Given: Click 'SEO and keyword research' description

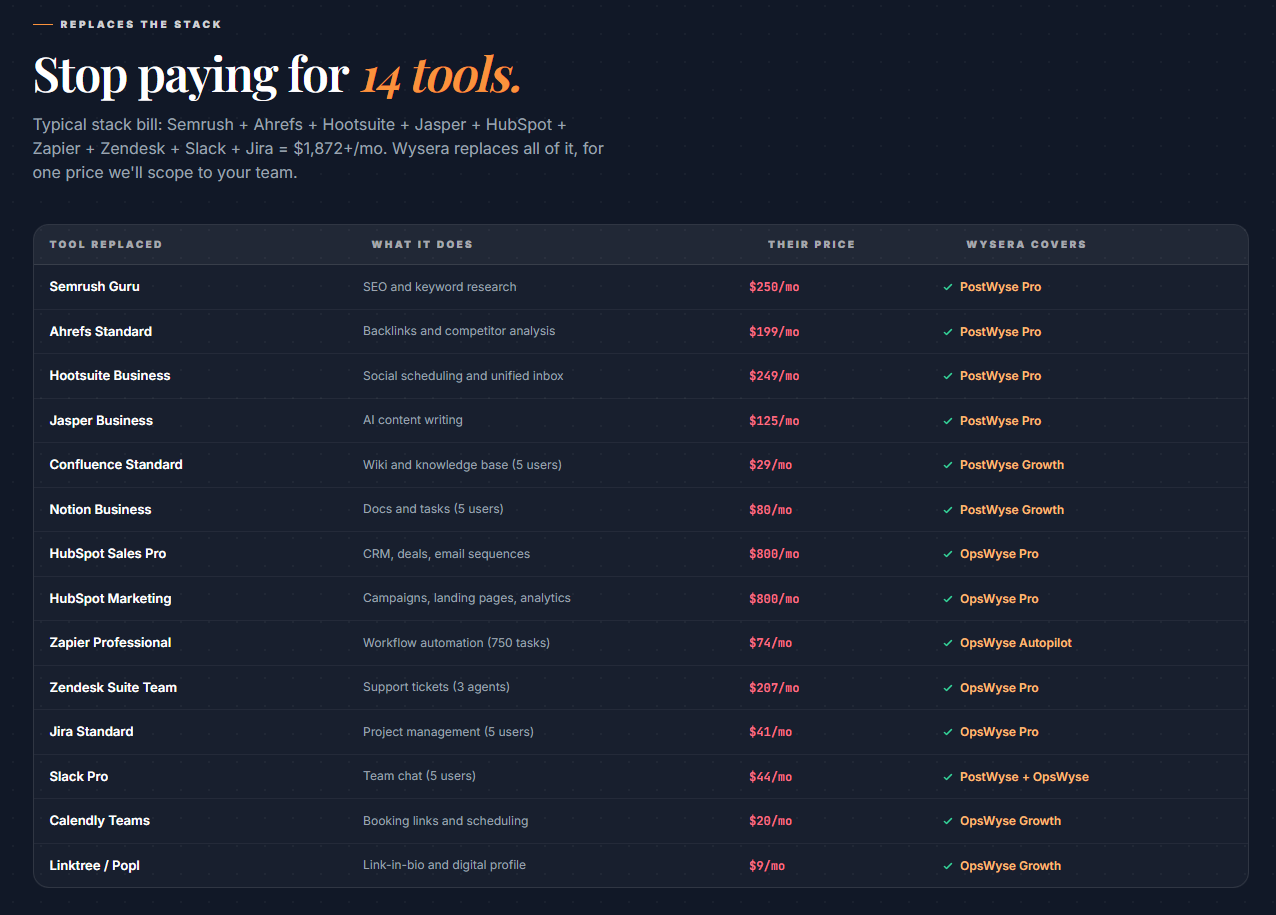Looking at the screenshot, I should tap(440, 287).
